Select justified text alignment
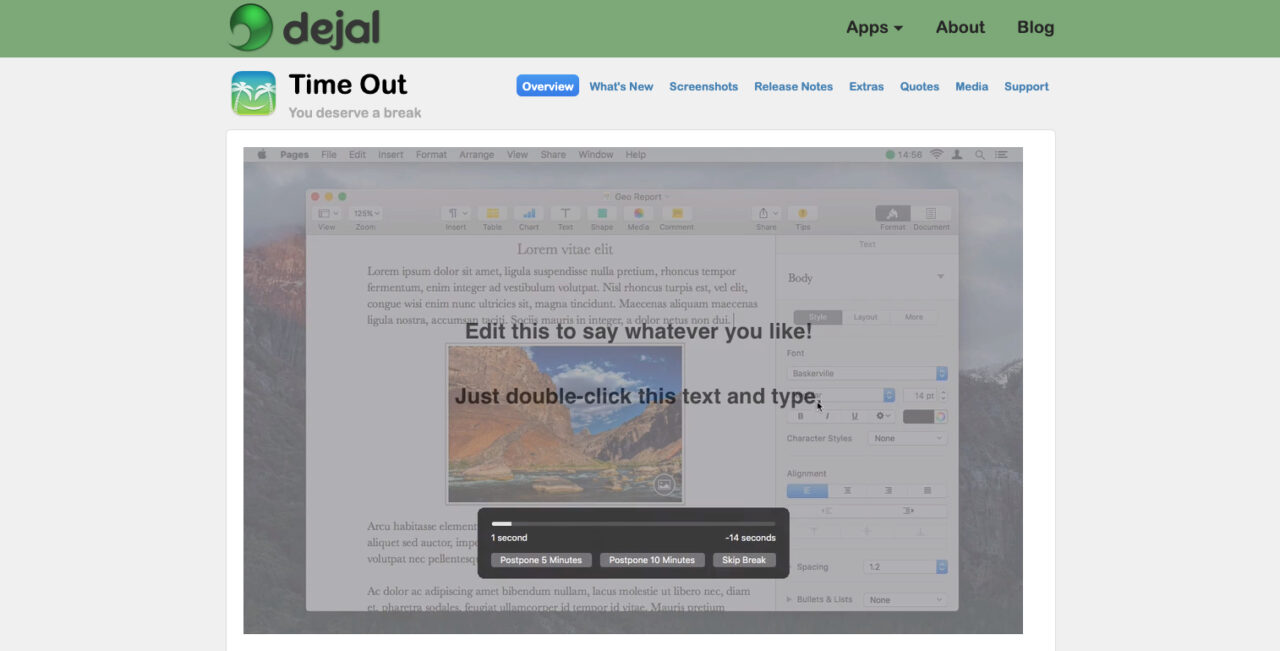The width and height of the screenshot is (1280, 651). click(927, 491)
